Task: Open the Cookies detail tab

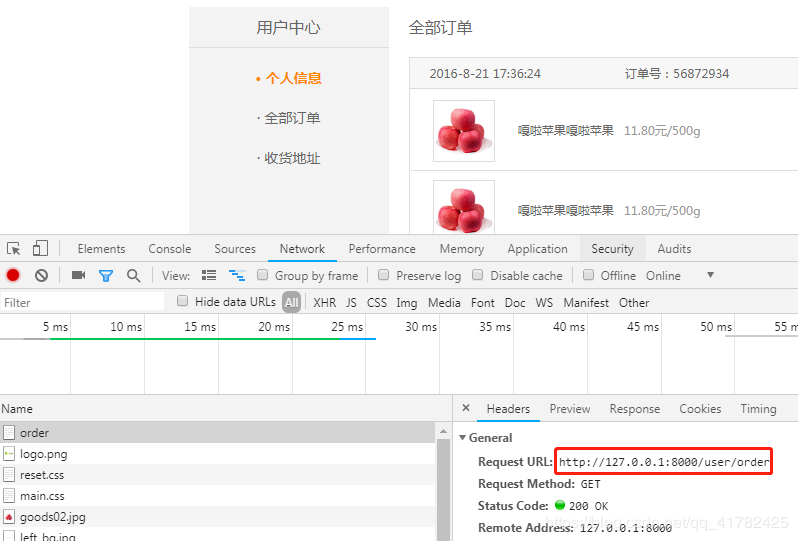Action: click(x=700, y=409)
